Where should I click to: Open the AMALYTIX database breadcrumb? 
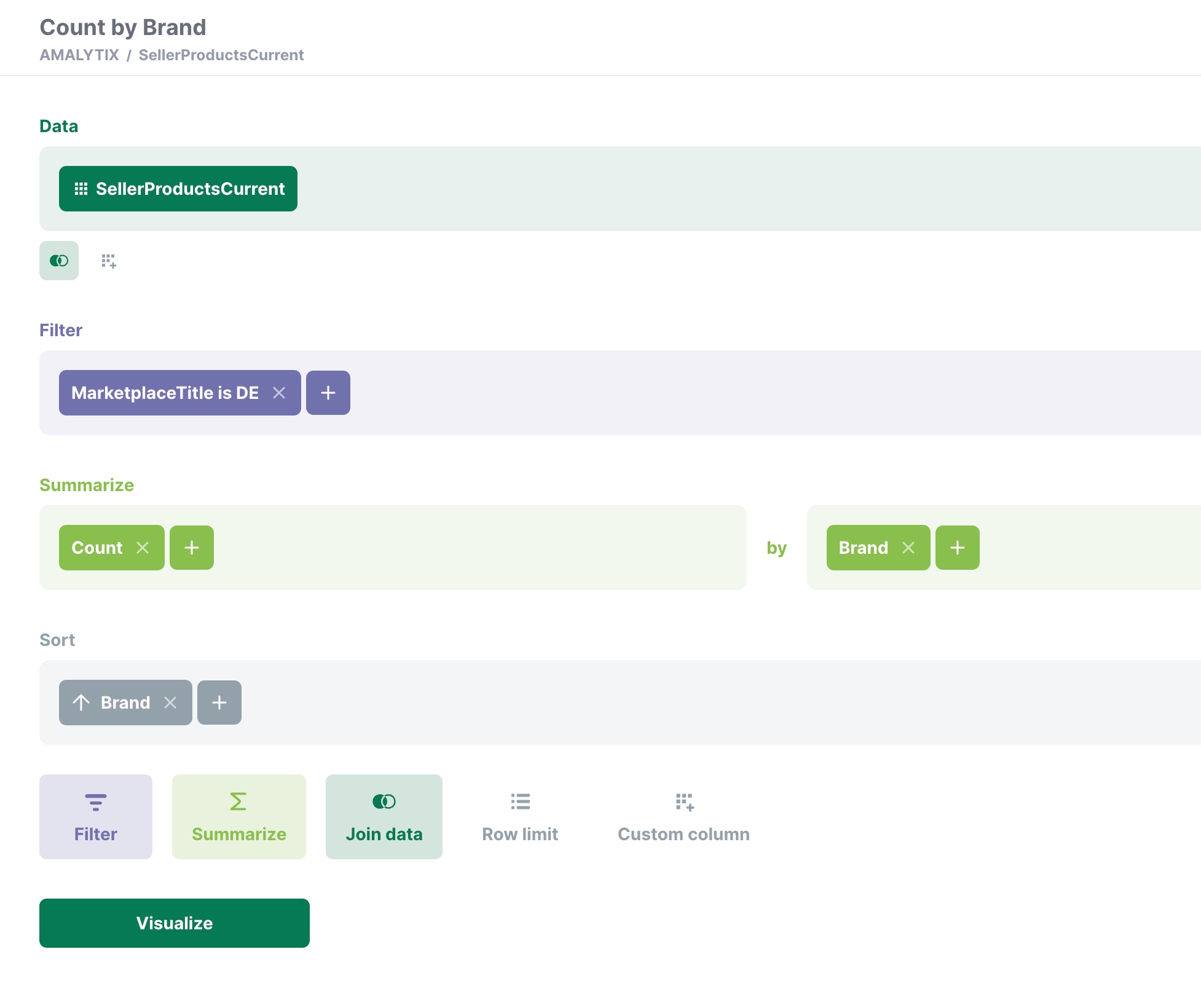click(x=79, y=55)
